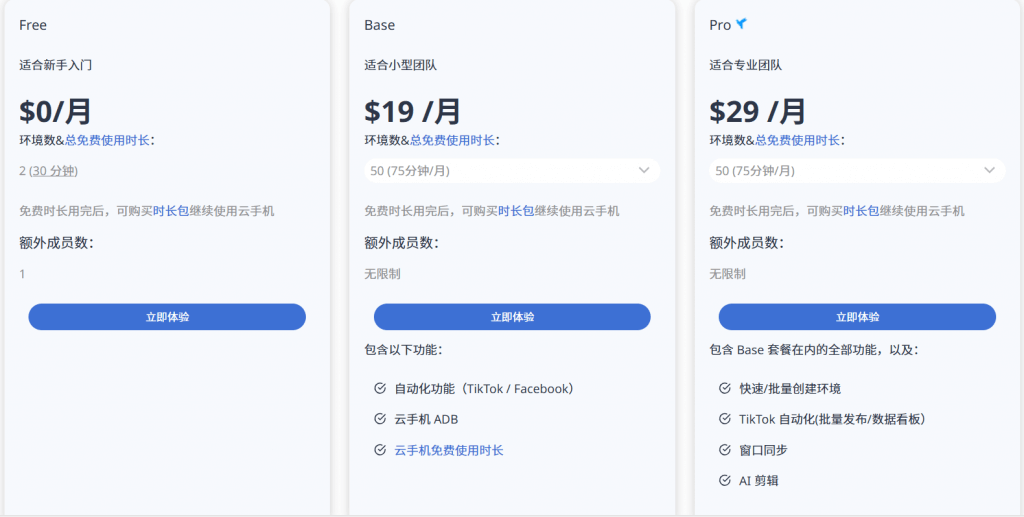Click checkmark icon beside 窗口同步
Screen dimensions: 1024x517
pyautogui.click(x=725, y=450)
